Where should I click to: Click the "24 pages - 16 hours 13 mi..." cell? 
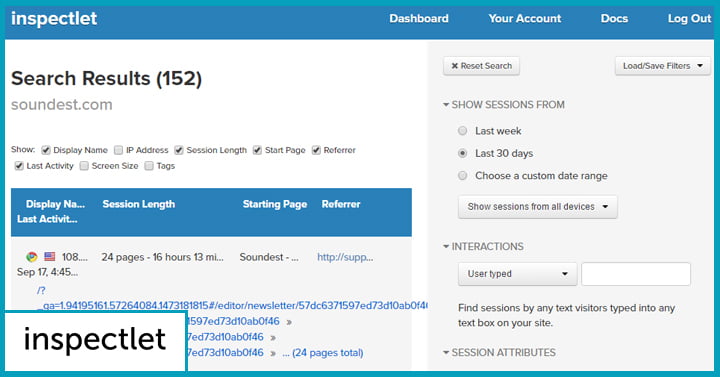tap(163, 257)
